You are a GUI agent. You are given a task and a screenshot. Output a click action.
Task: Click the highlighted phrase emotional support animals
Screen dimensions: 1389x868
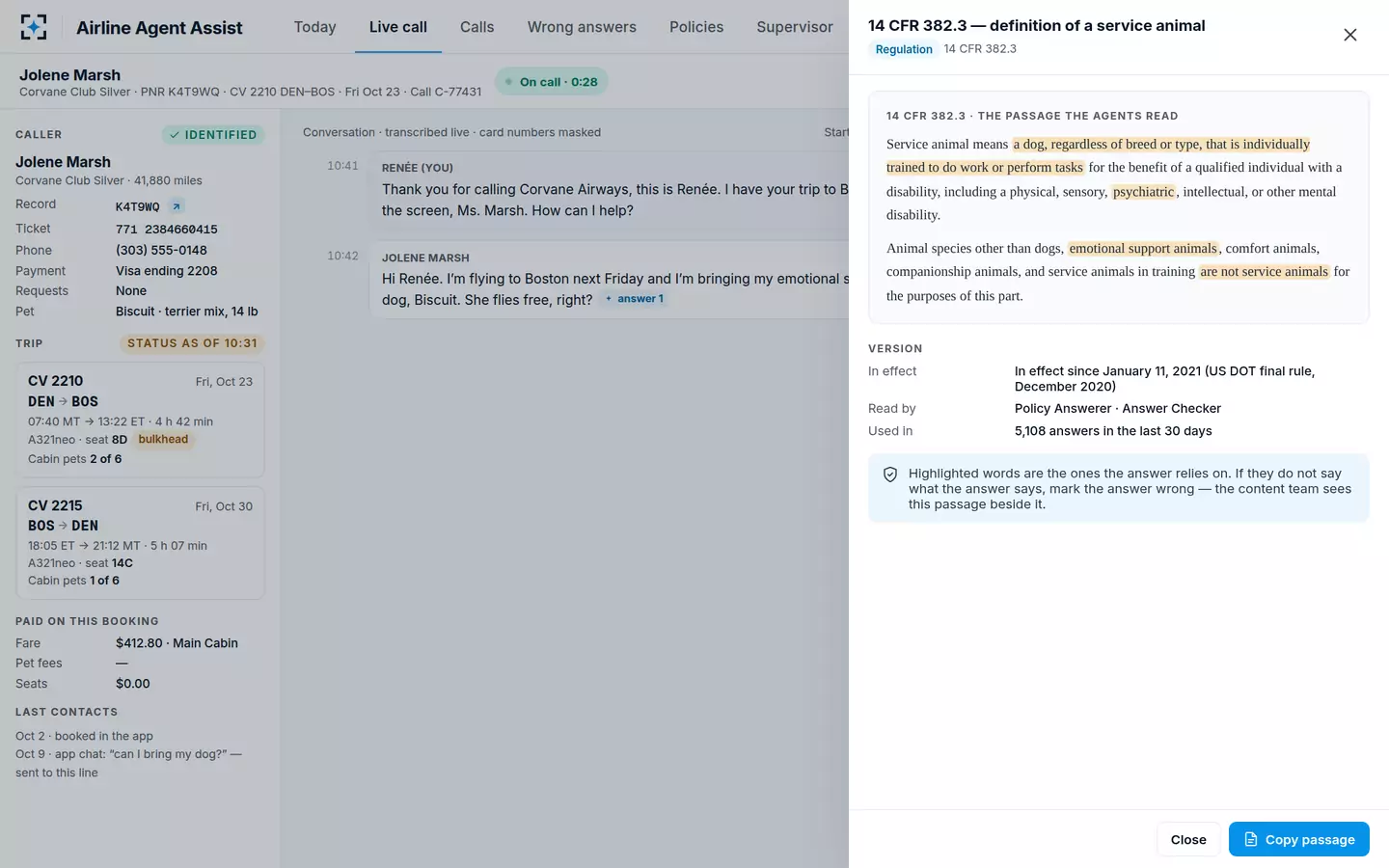pyautogui.click(x=1143, y=249)
